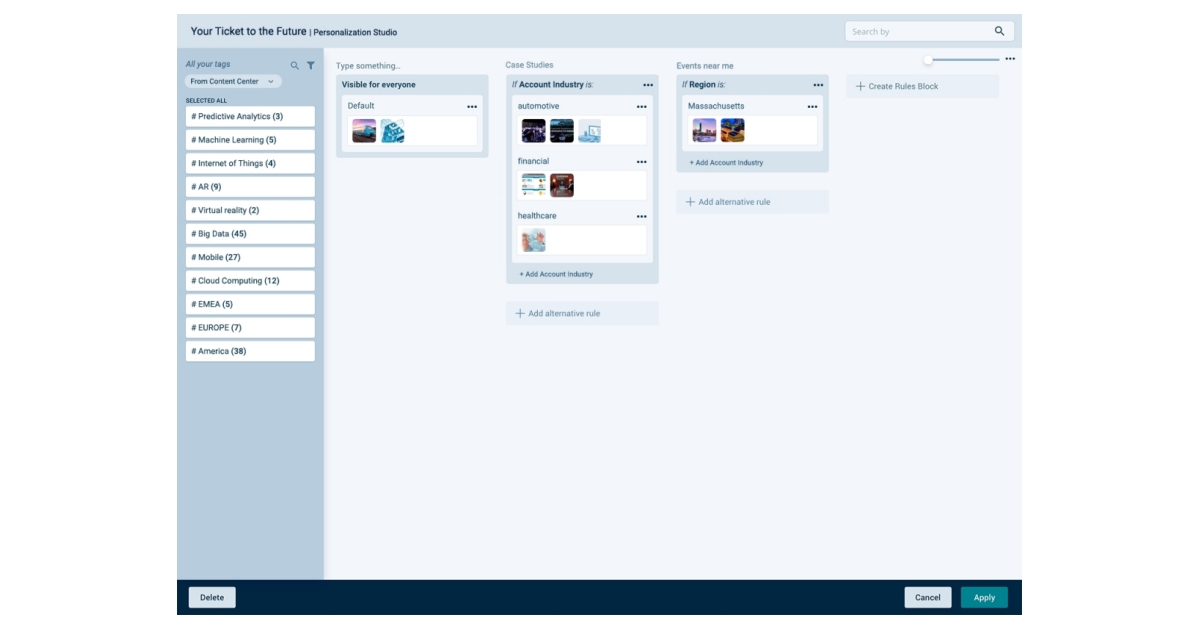Open the Account Industry rule header menu

[x=648, y=85]
